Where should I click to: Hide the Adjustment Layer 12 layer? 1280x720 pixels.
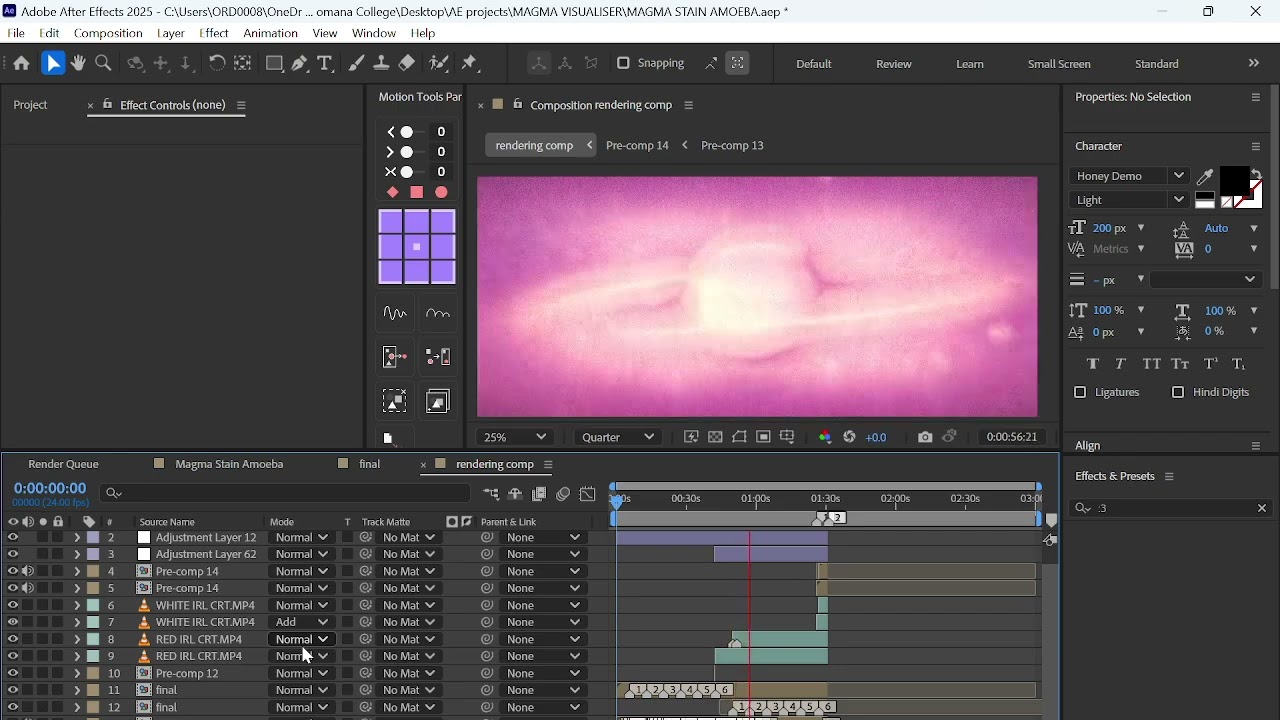tap(13, 539)
